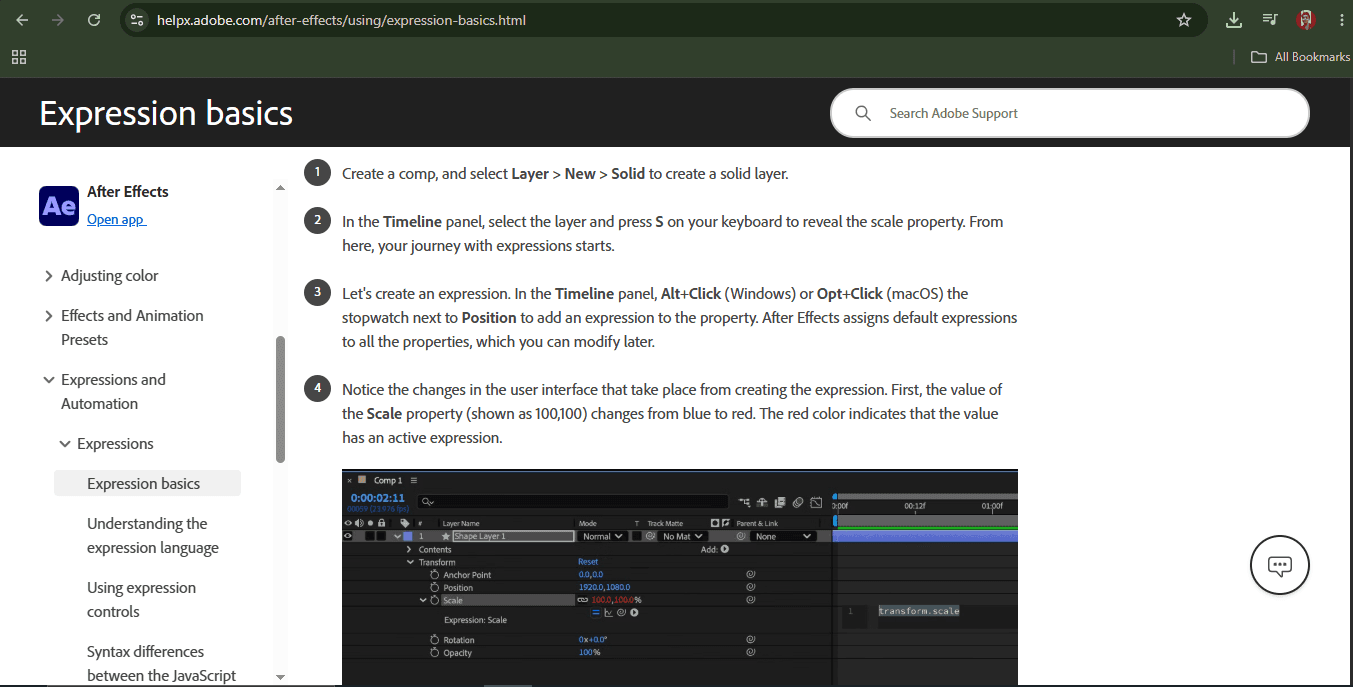This screenshot has height=687, width=1353.
Task: Click the After Effects Ae logo
Action: [x=59, y=206]
